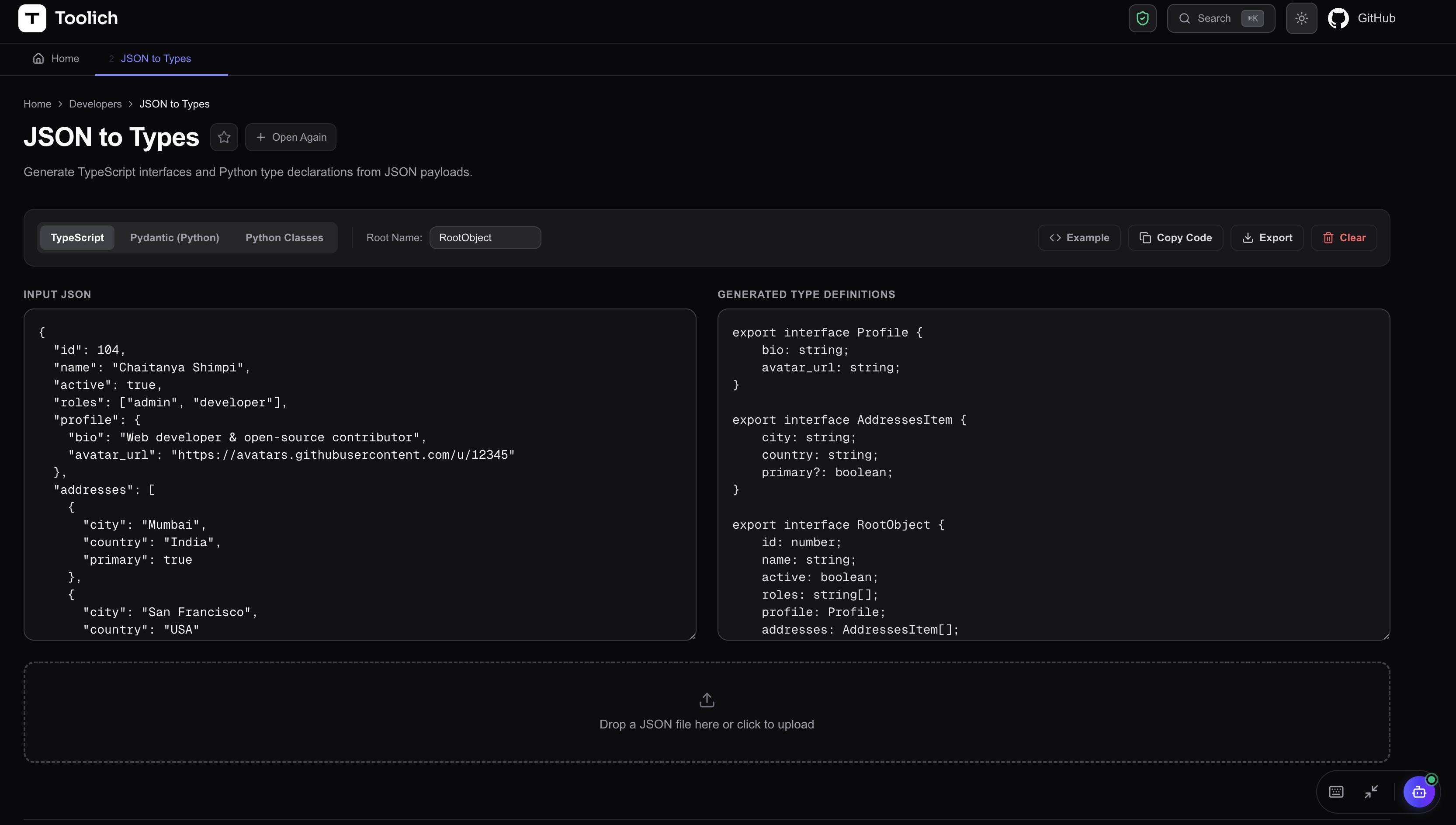Star JSON to Types as favorite
Screen dimensions: 1456x825
[224, 137]
